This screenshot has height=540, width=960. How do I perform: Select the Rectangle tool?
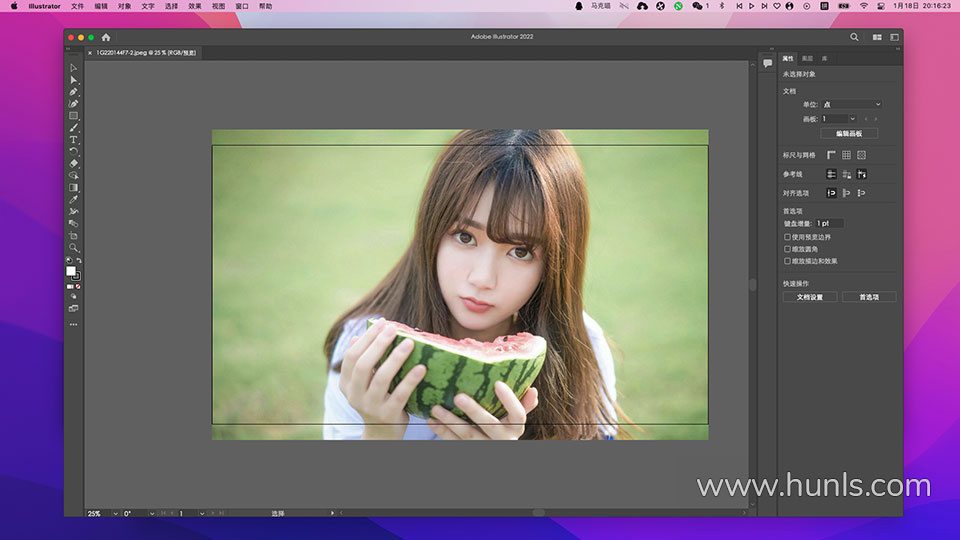(73, 116)
